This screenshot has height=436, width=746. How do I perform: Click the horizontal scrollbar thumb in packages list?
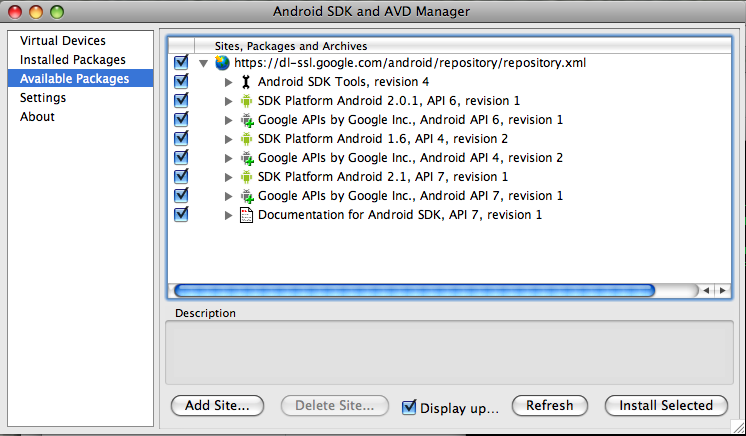click(414, 290)
